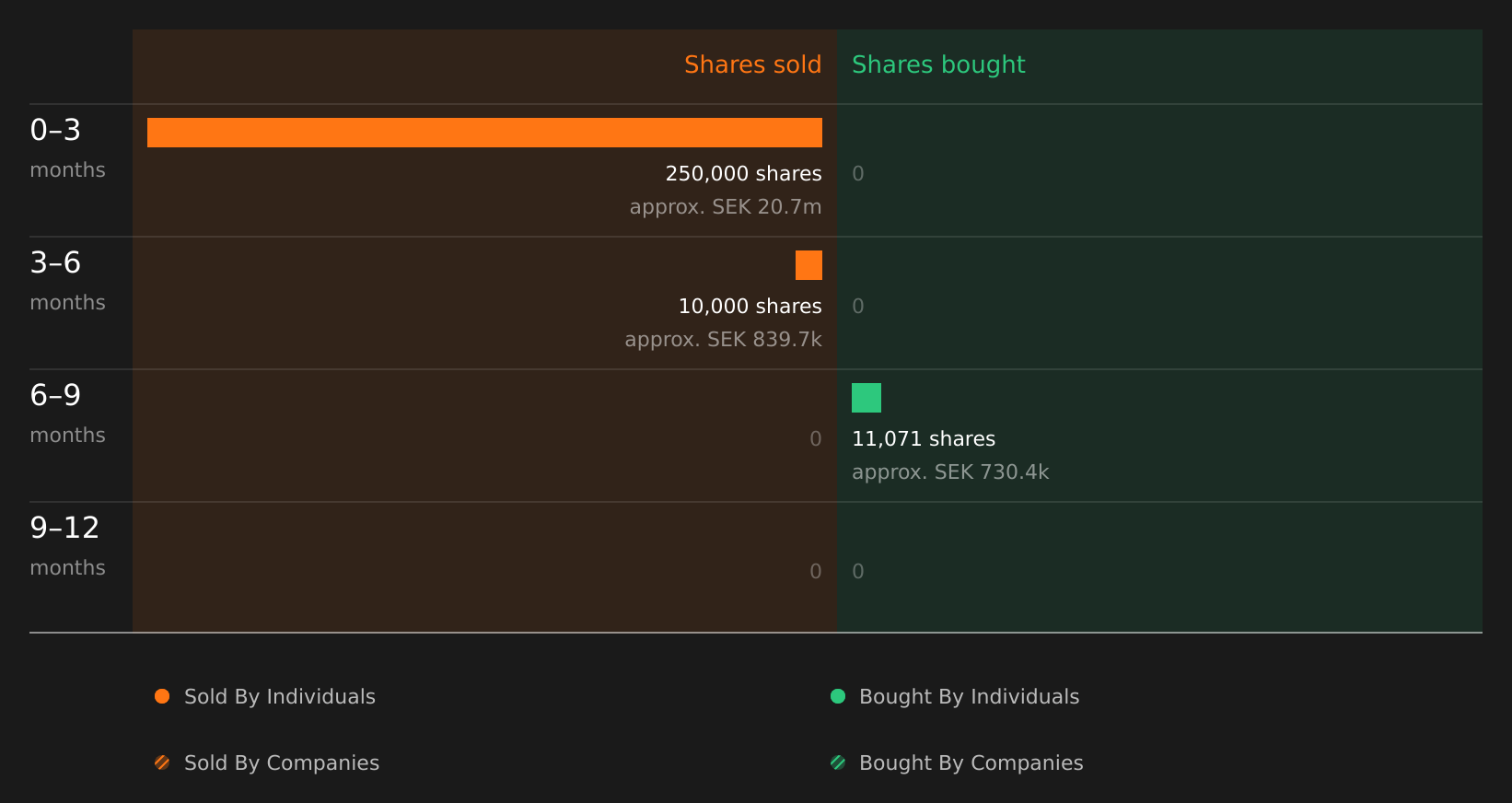
Task: Click the 9–12 months row label
Action: click(67, 545)
